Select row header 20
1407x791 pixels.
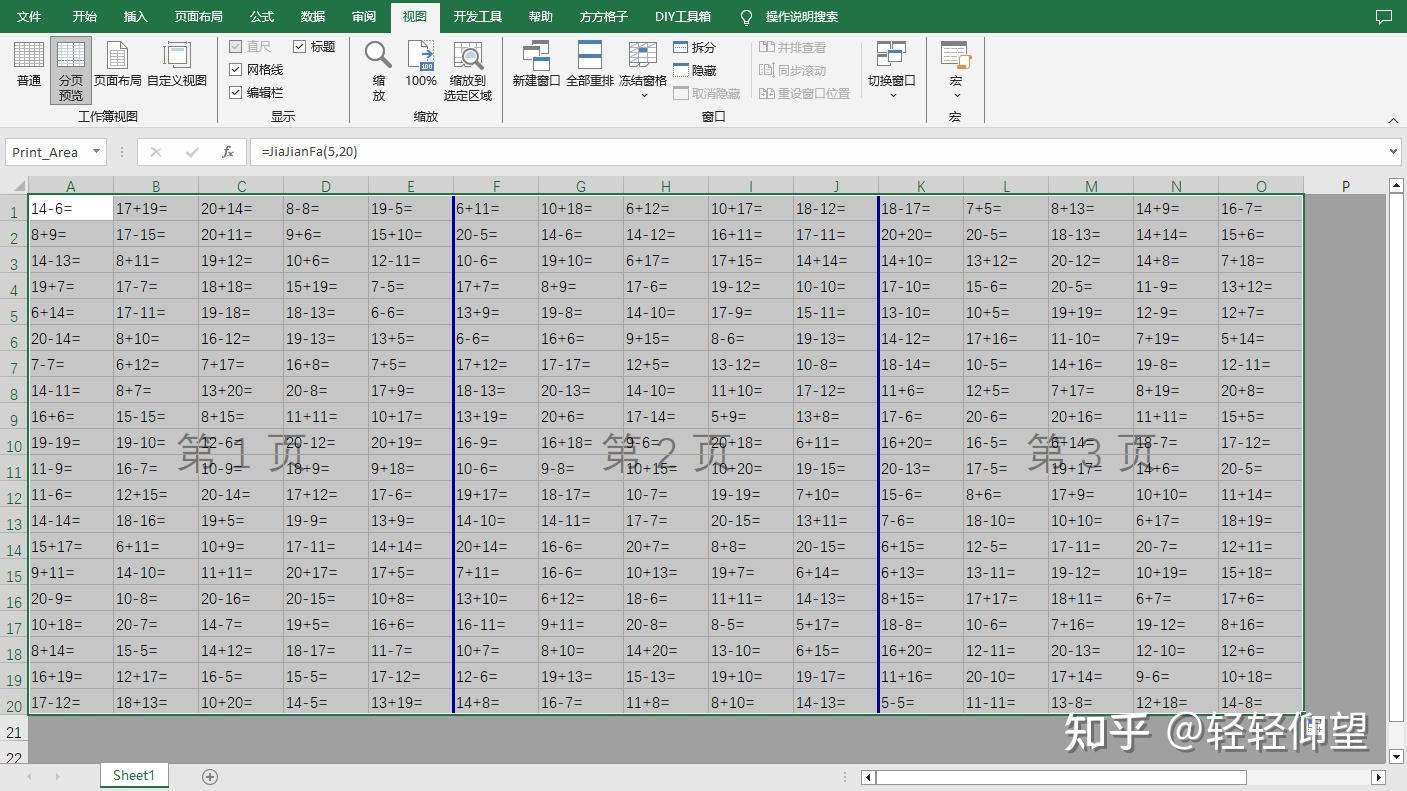coord(14,706)
